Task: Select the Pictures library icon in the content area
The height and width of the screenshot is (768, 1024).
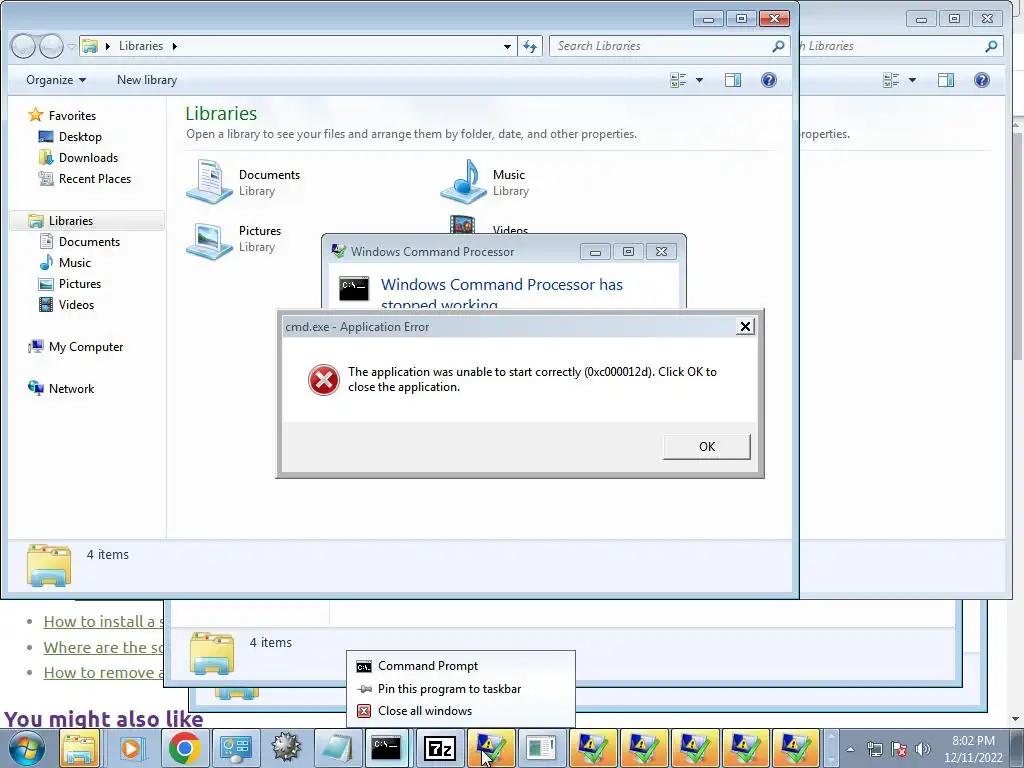Action: [x=209, y=240]
